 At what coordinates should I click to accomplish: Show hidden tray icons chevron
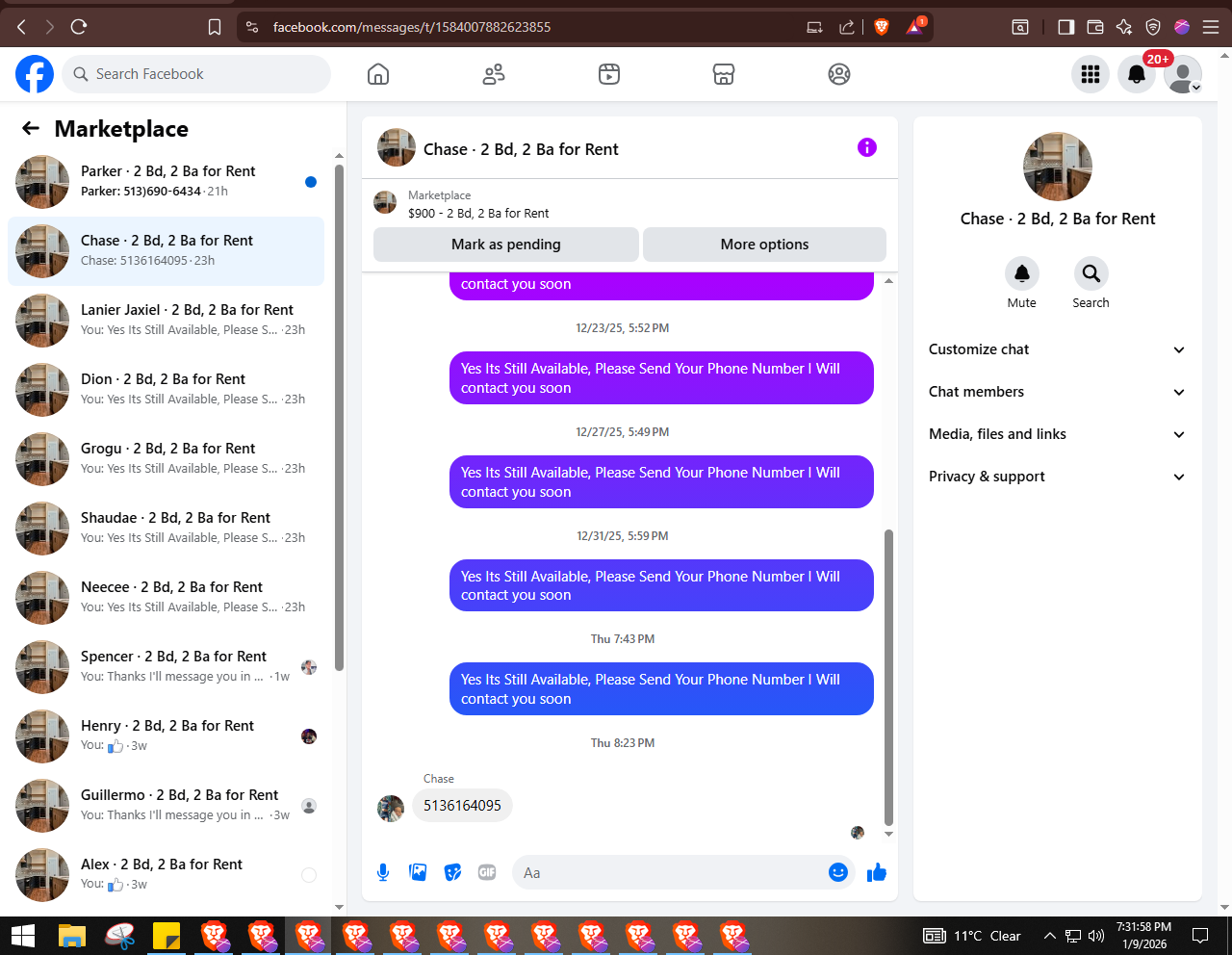[x=1049, y=936]
